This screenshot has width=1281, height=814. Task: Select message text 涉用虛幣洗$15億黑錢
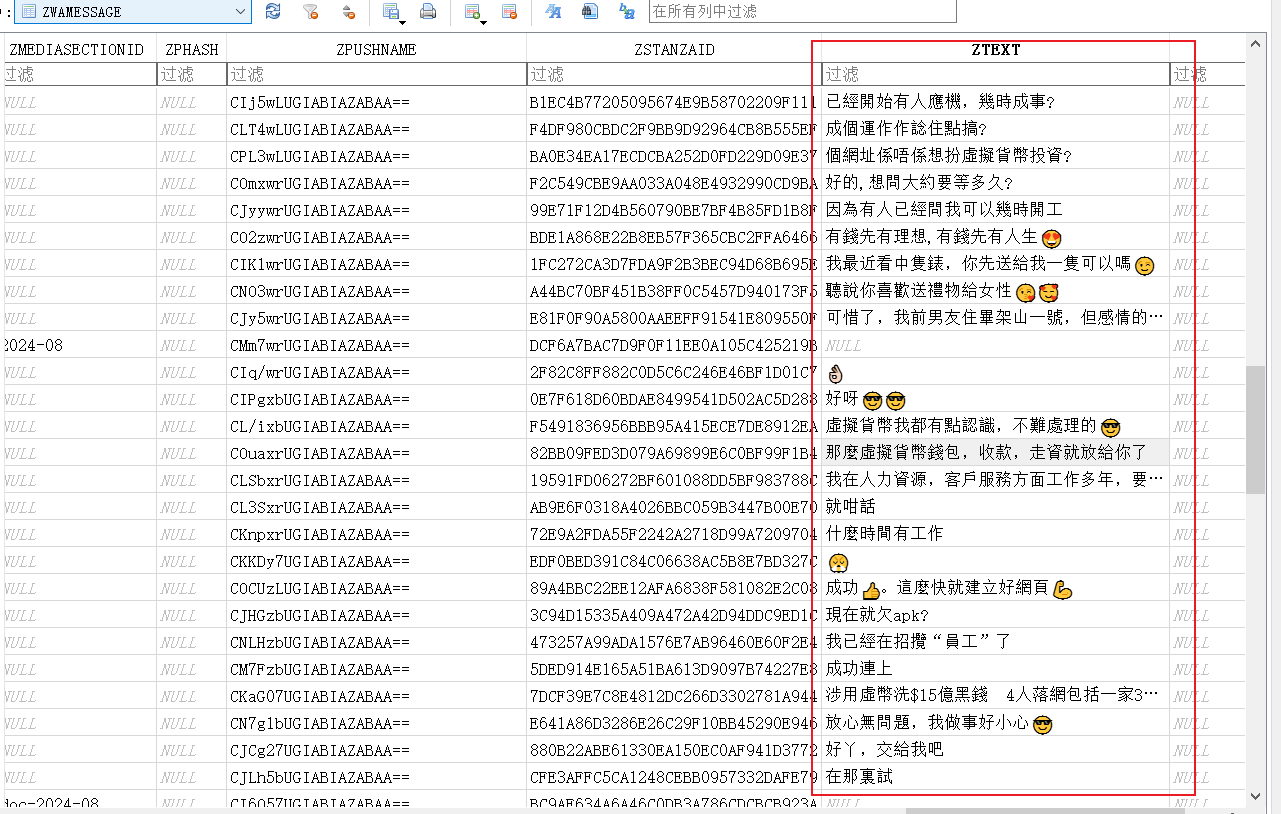tap(907, 696)
